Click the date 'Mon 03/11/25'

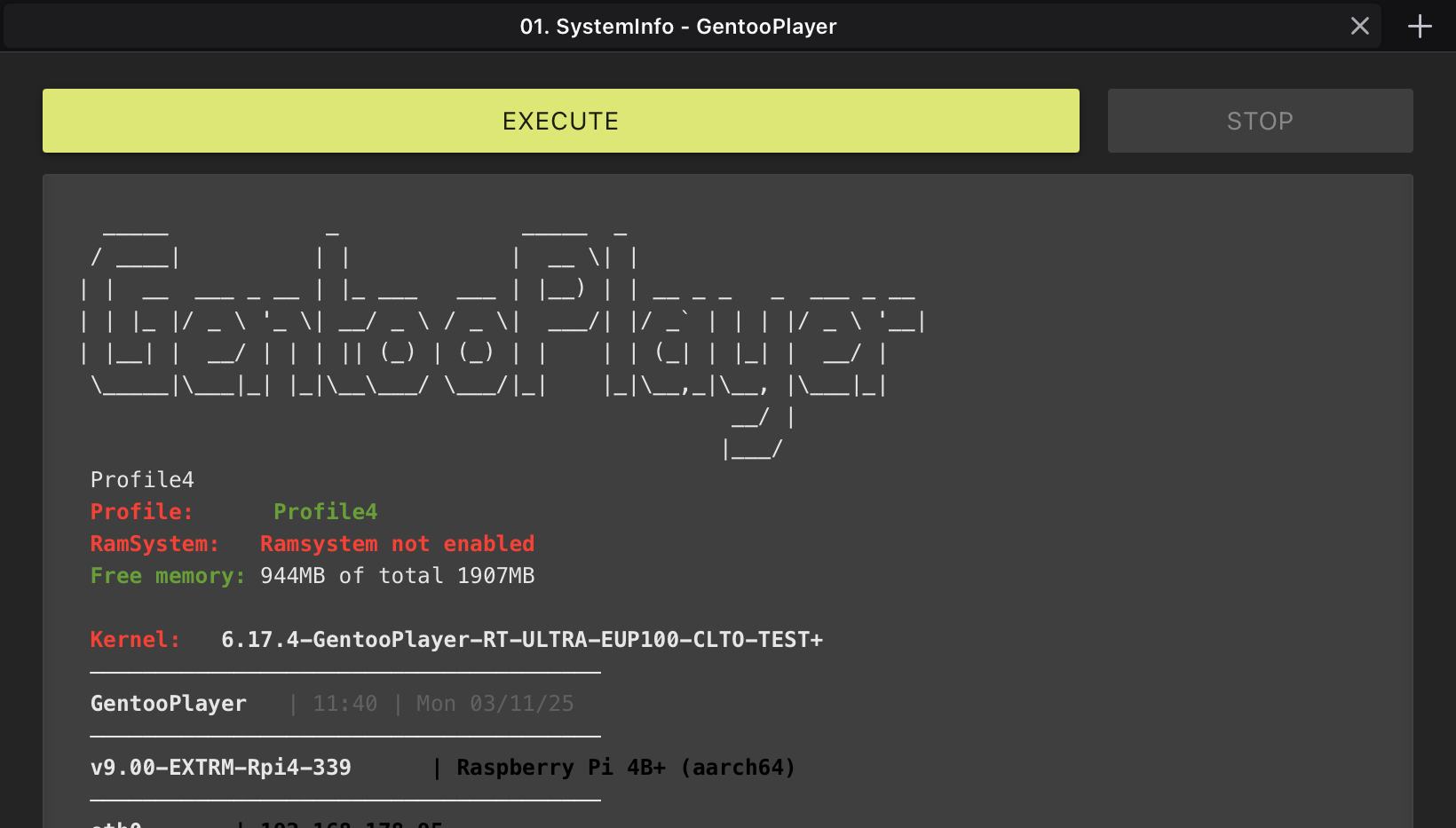[x=495, y=704]
